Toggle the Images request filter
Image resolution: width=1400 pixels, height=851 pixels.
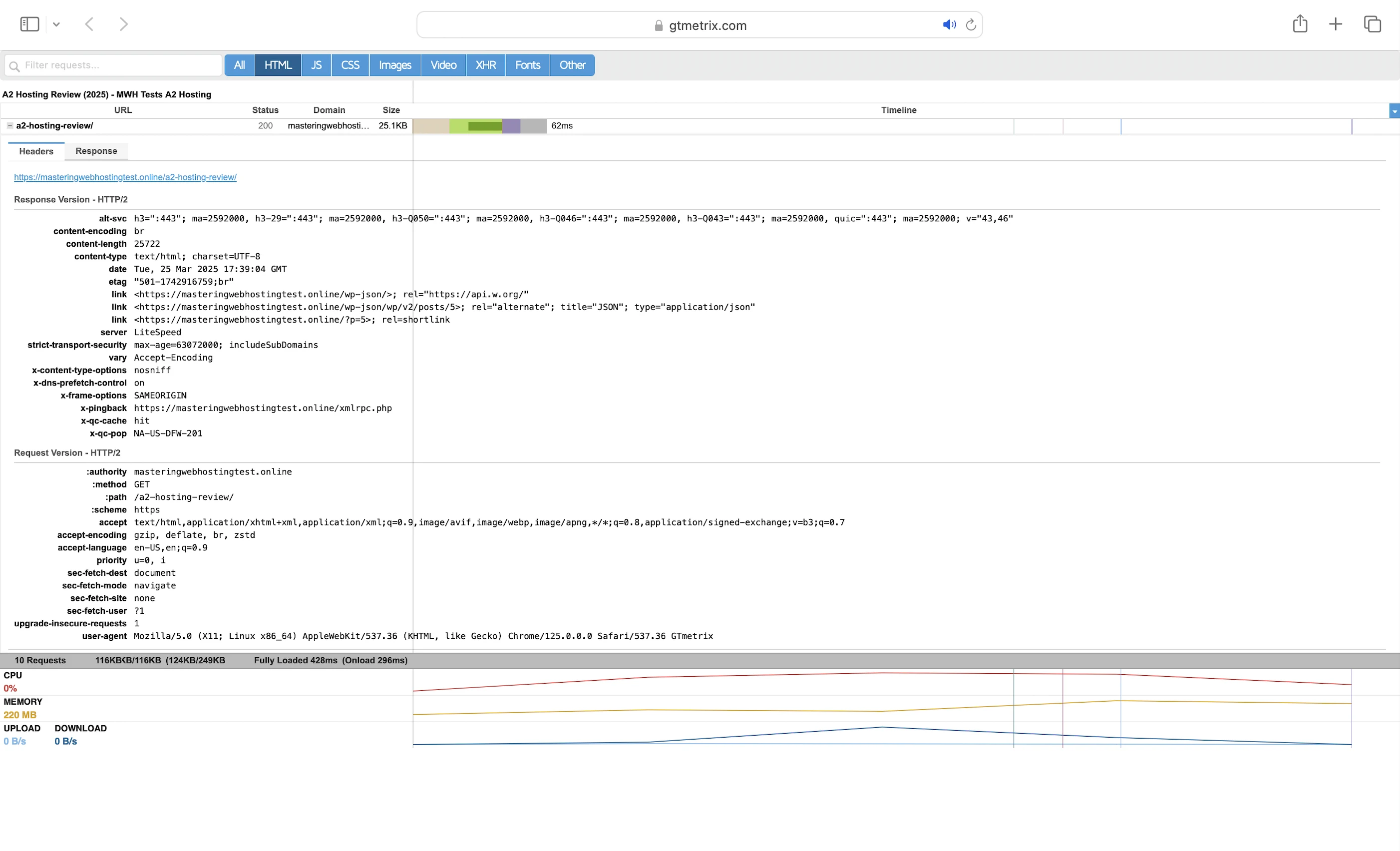[x=395, y=65]
